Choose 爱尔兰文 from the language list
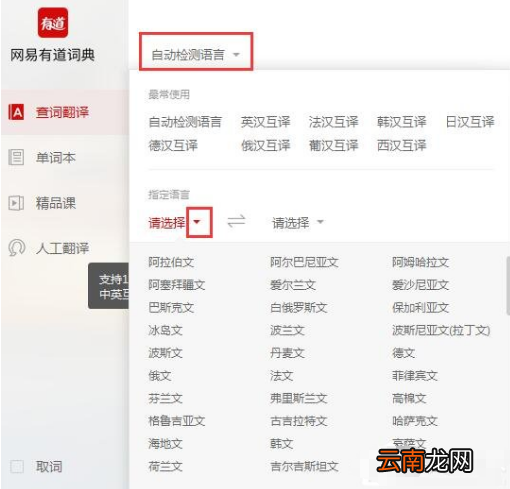Screen dimensions: 510x489 pos(293,285)
